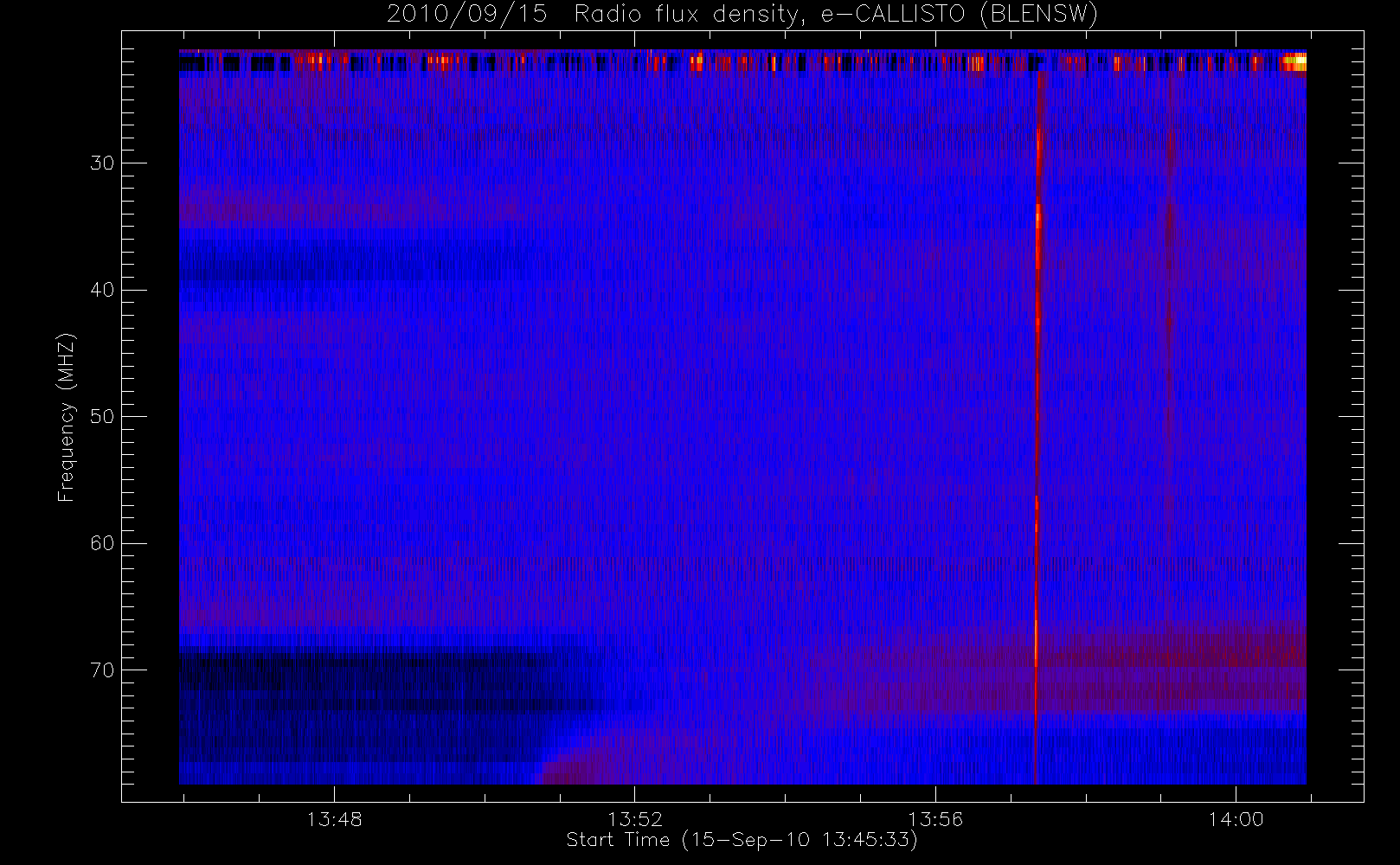Click the "13:56" time tick label

935,819
